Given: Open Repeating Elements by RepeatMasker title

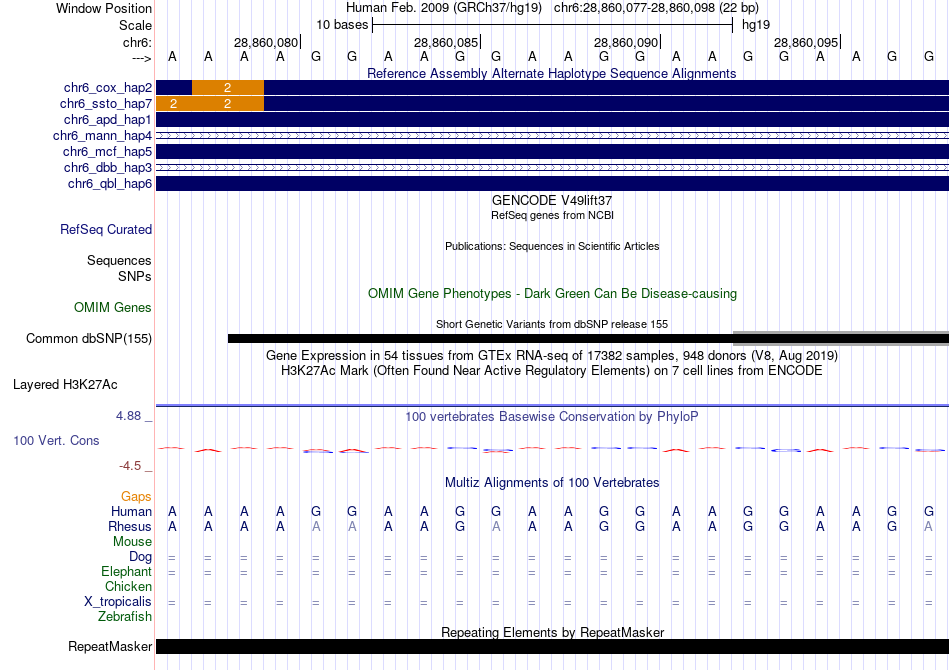Looking at the screenshot, I should coord(552,632).
